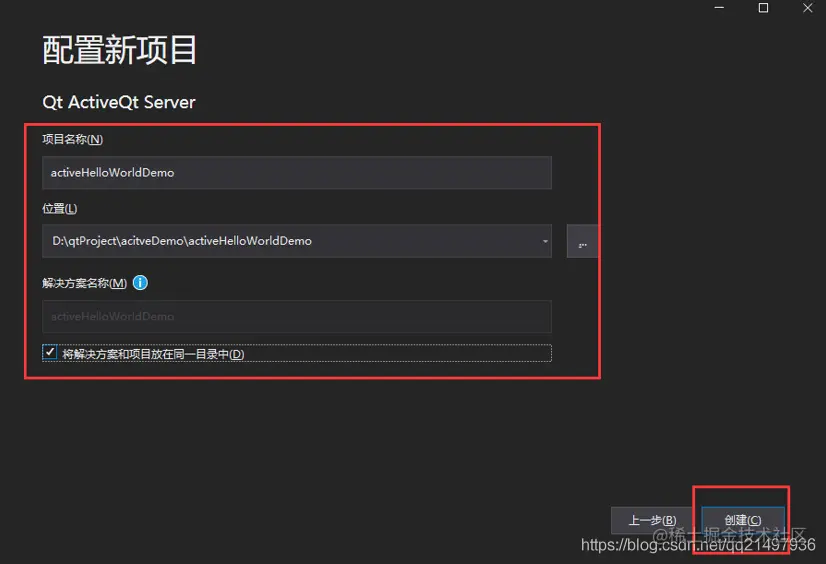Click the 项目名称(N) label
The height and width of the screenshot is (564, 826).
(73, 140)
